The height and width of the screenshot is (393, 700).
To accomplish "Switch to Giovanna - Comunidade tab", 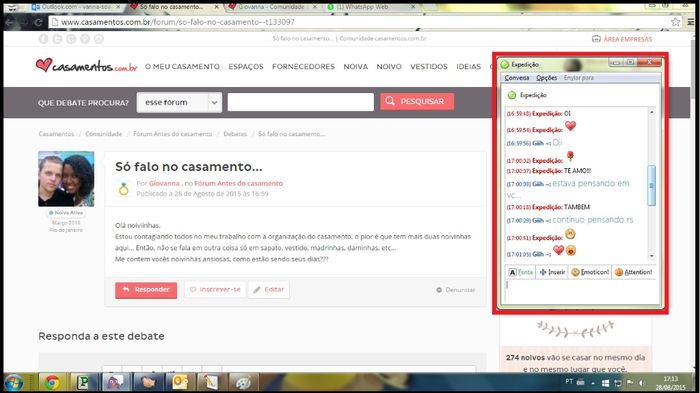I will [271, 7].
